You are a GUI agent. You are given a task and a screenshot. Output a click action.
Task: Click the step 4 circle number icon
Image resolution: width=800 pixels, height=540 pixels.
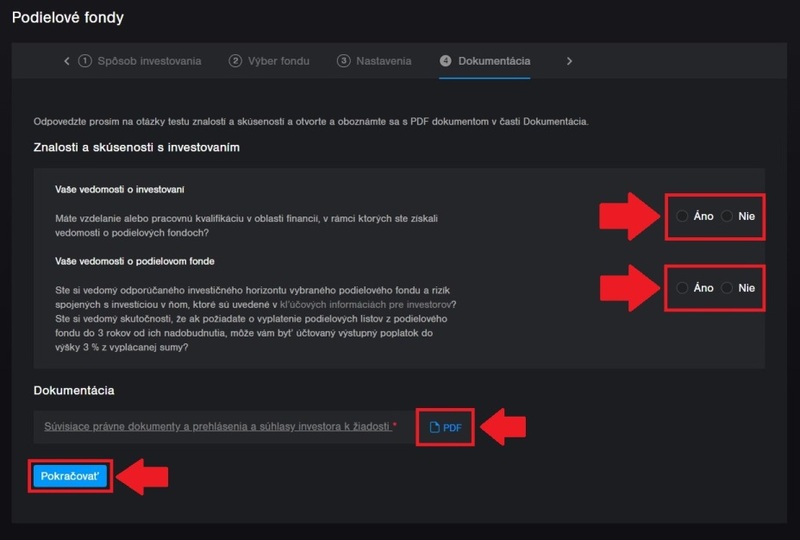[446, 61]
